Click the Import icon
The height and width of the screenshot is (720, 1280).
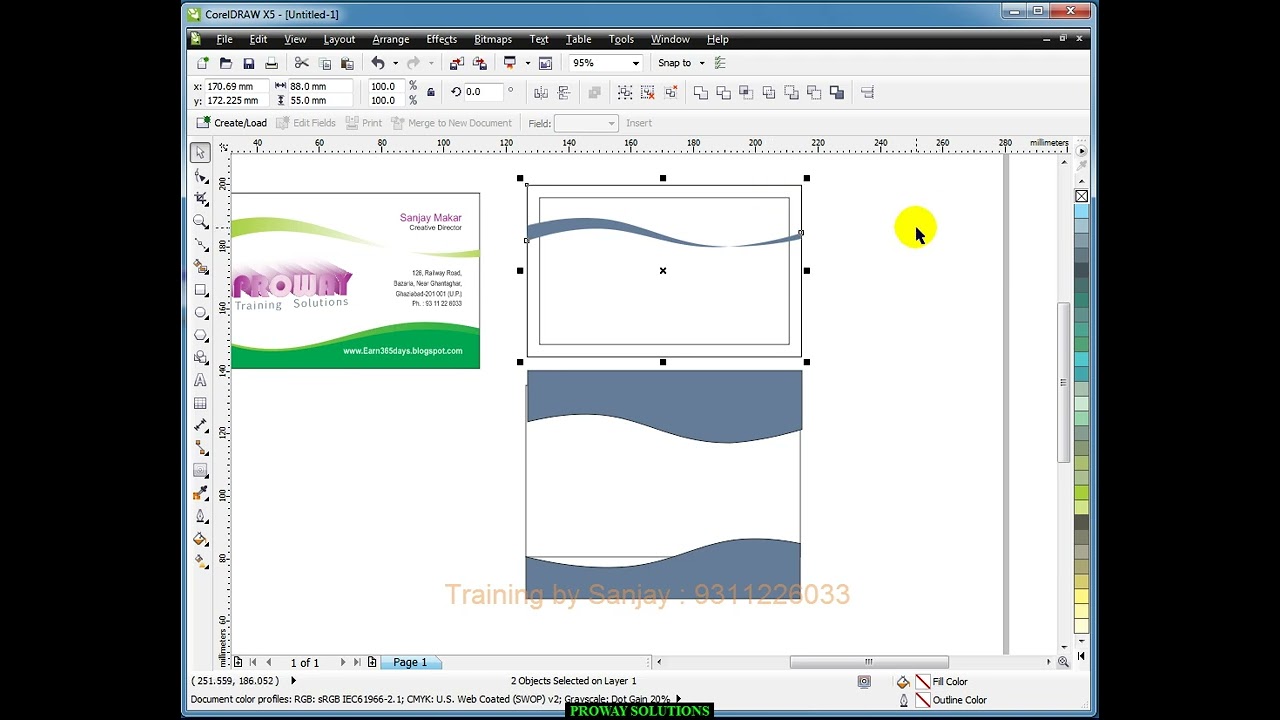[x=457, y=63]
